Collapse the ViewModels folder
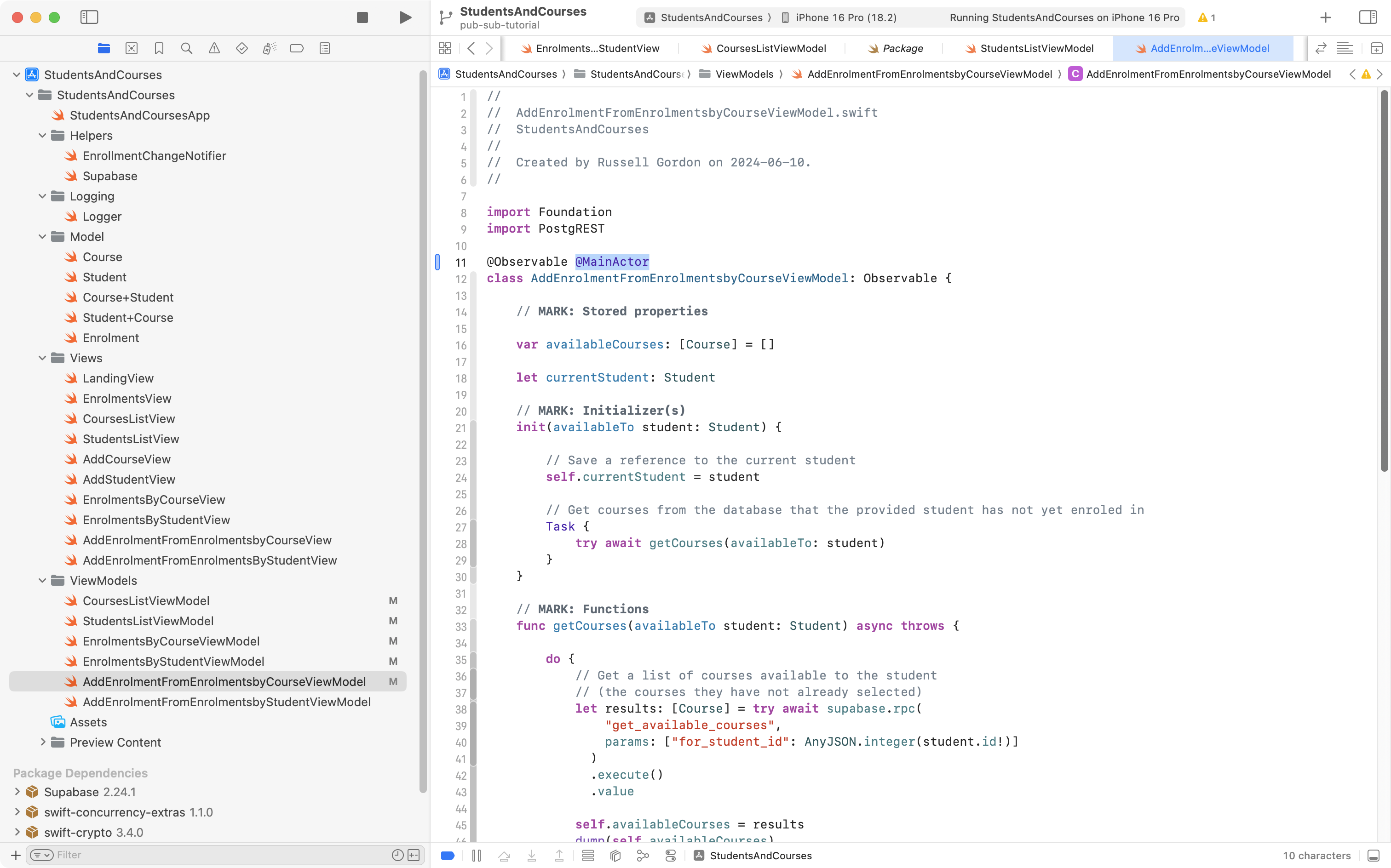The image size is (1391, 868). (x=42, y=580)
